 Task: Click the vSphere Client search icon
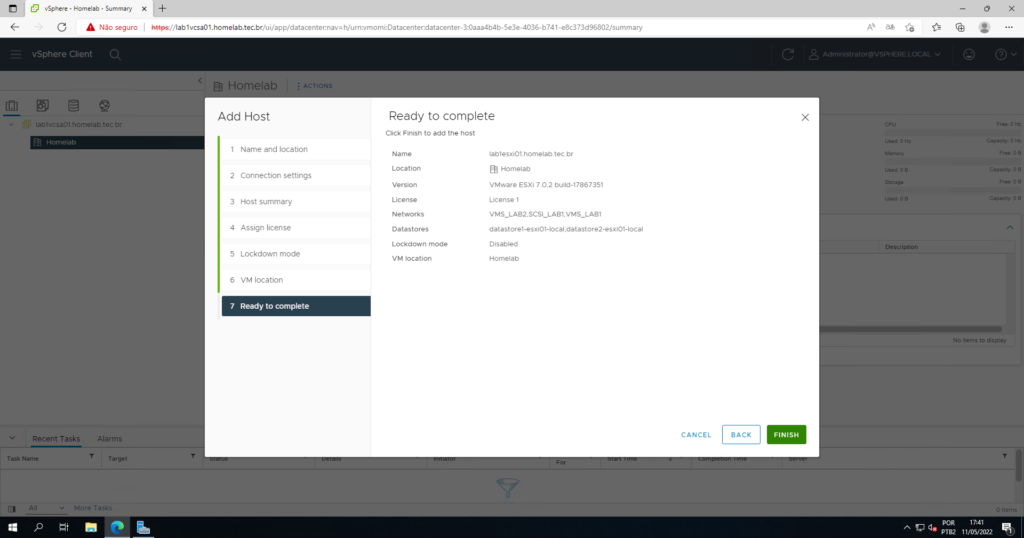(115, 55)
